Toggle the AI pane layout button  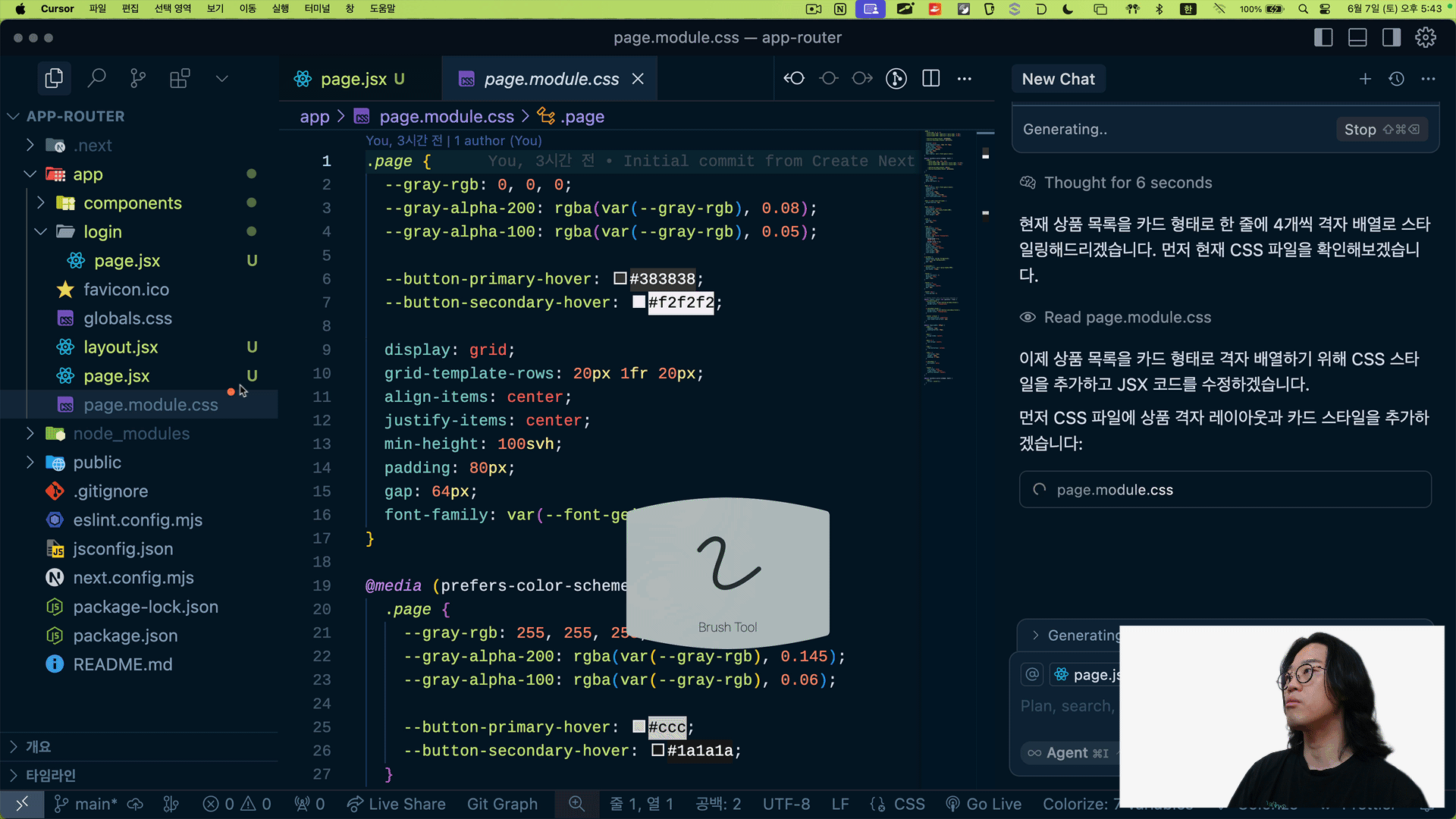(1391, 37)
